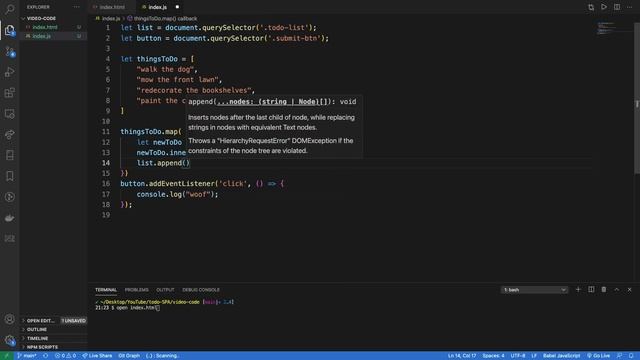
Task: Open the Source Control view icon
Action: (9, 51)
